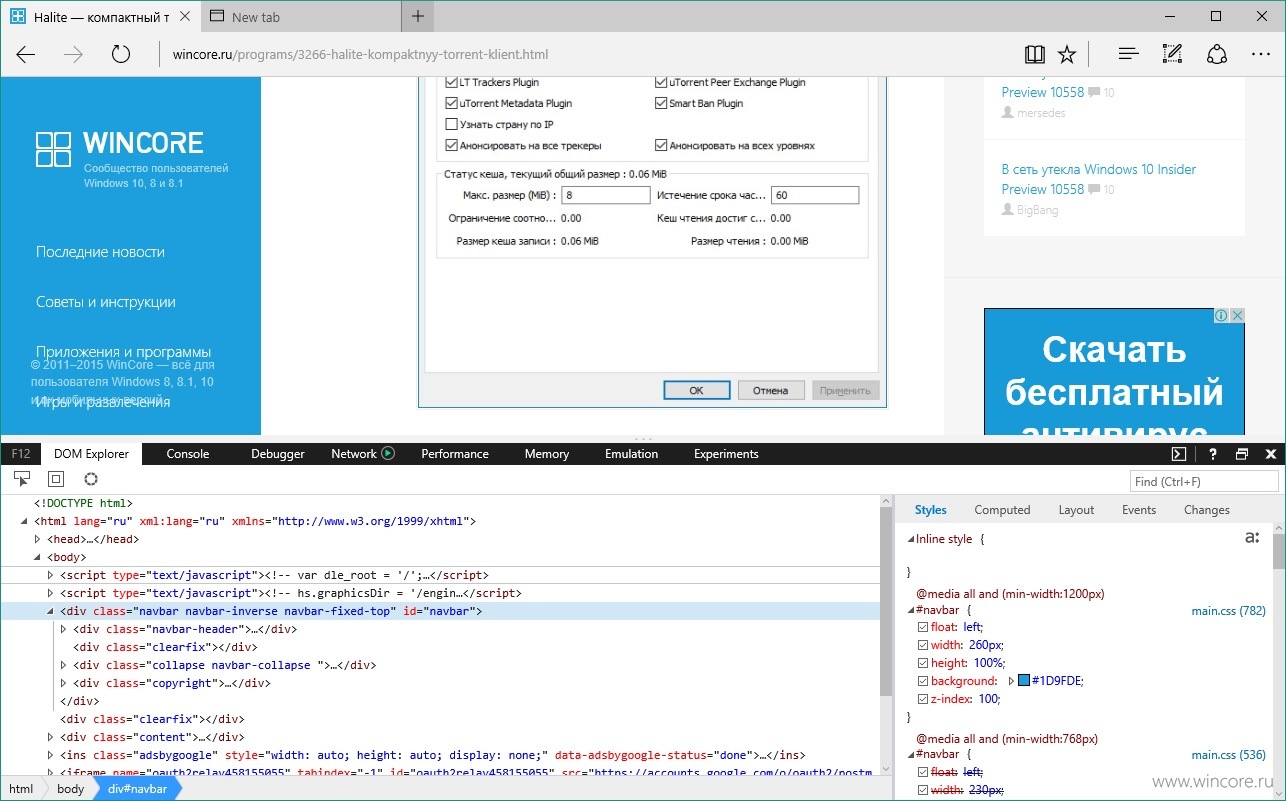Open the Performance tab

point(455,454)
